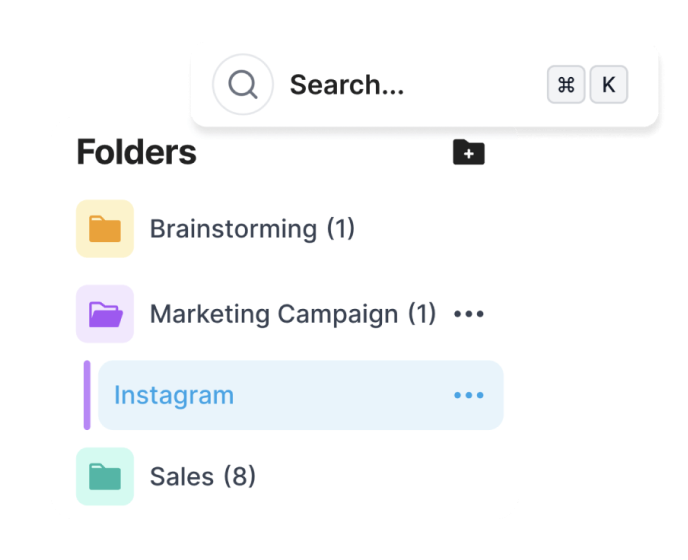Click the K shortcut key badge

click(608, 85)
